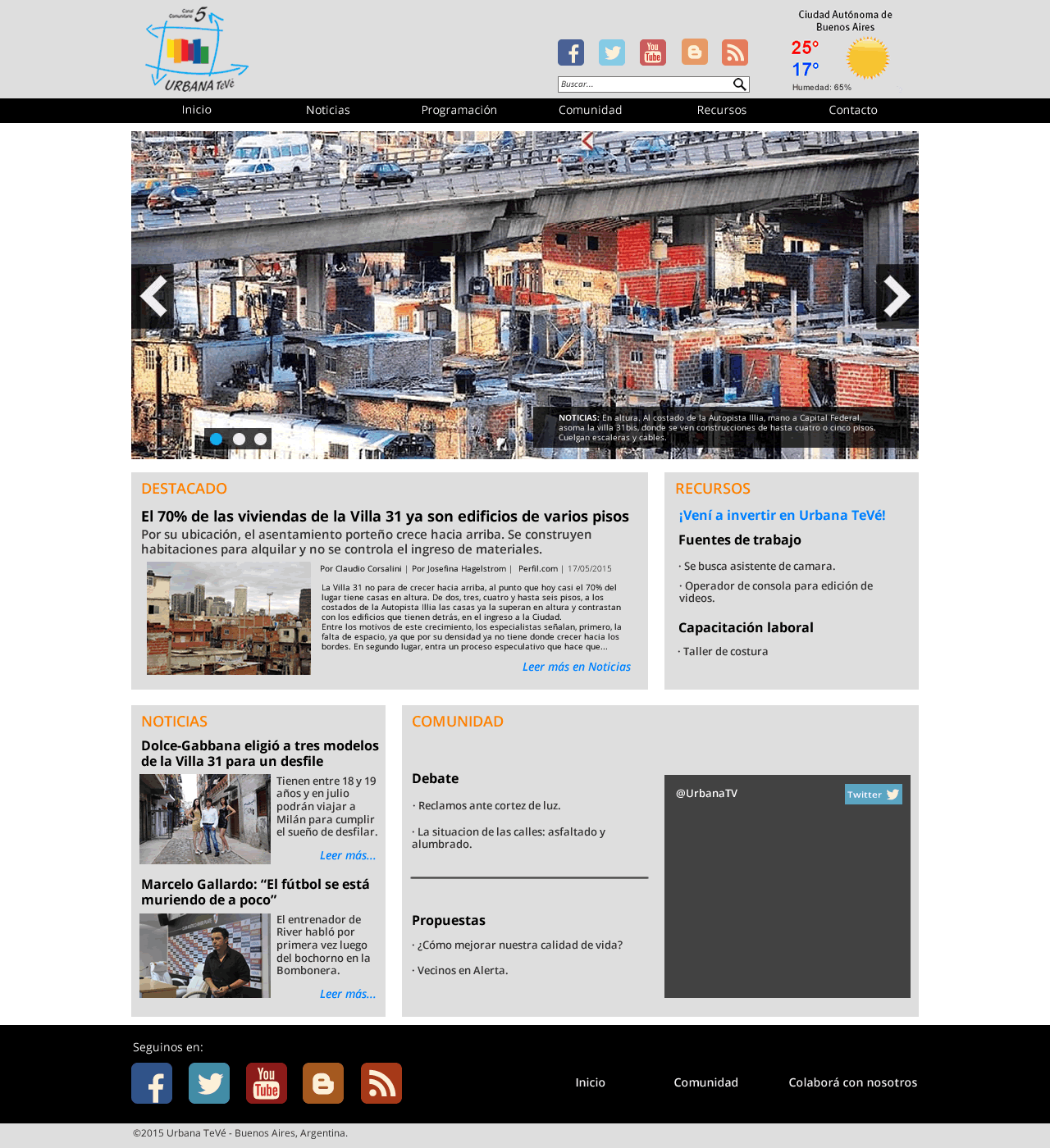The image size is (1050, 1148).
Task: Open the footer YouTube icon
Action: [267, 1083]
